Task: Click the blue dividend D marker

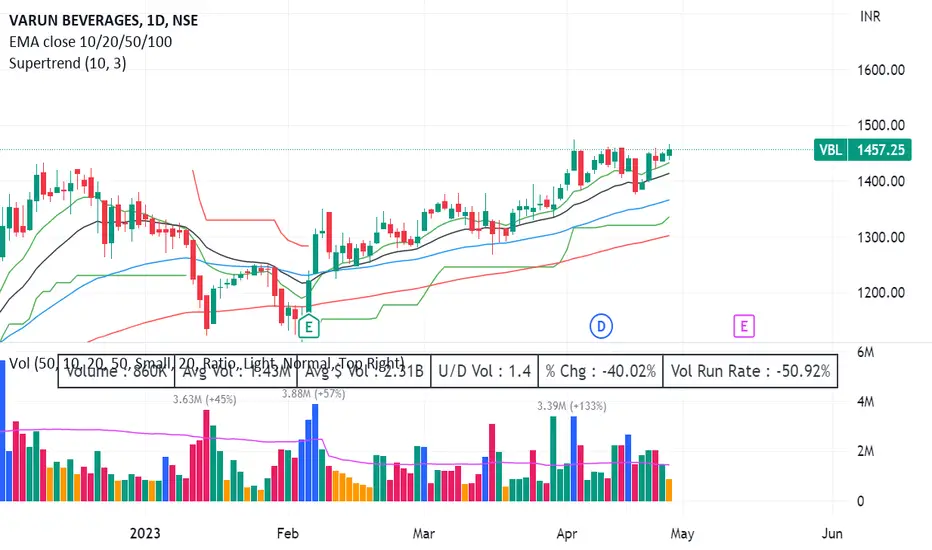Action: (601, 326)
